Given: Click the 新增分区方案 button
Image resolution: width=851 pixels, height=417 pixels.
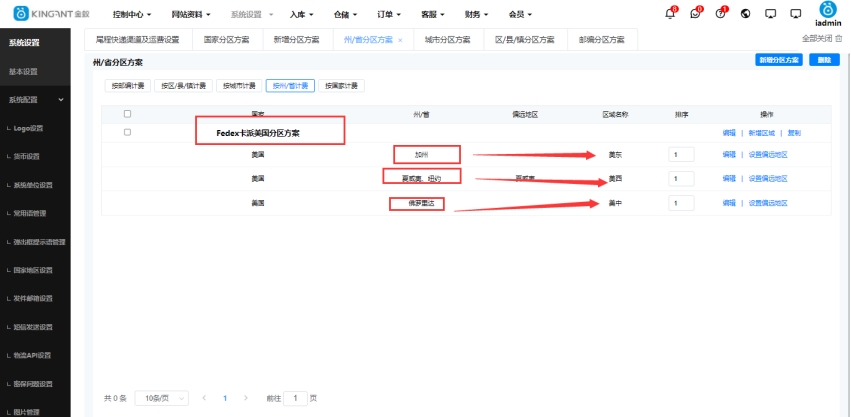Looking at the screenshot, I should (x=779, y=60).
